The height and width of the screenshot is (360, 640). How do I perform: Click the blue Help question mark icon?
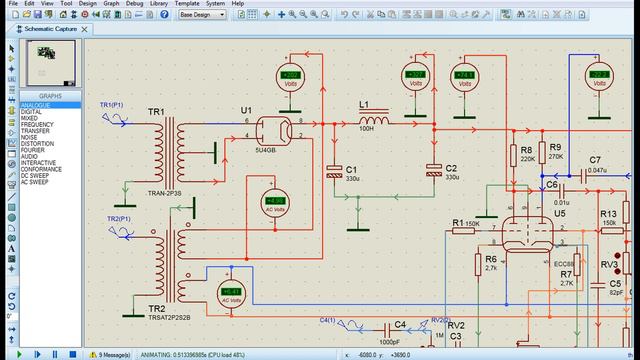pos(164,15)
